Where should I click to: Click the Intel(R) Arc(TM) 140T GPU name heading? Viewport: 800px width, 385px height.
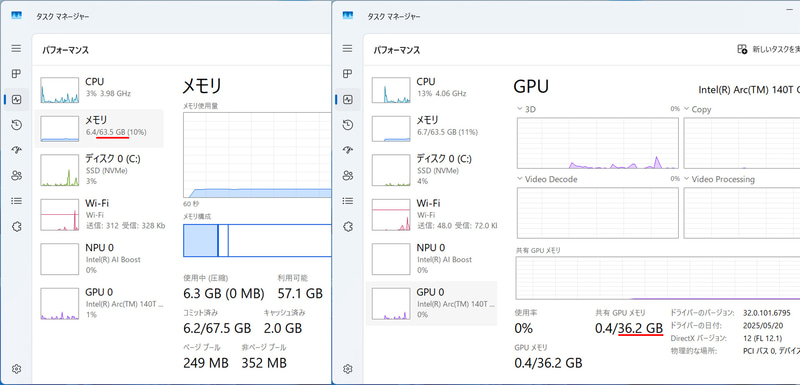749,90
